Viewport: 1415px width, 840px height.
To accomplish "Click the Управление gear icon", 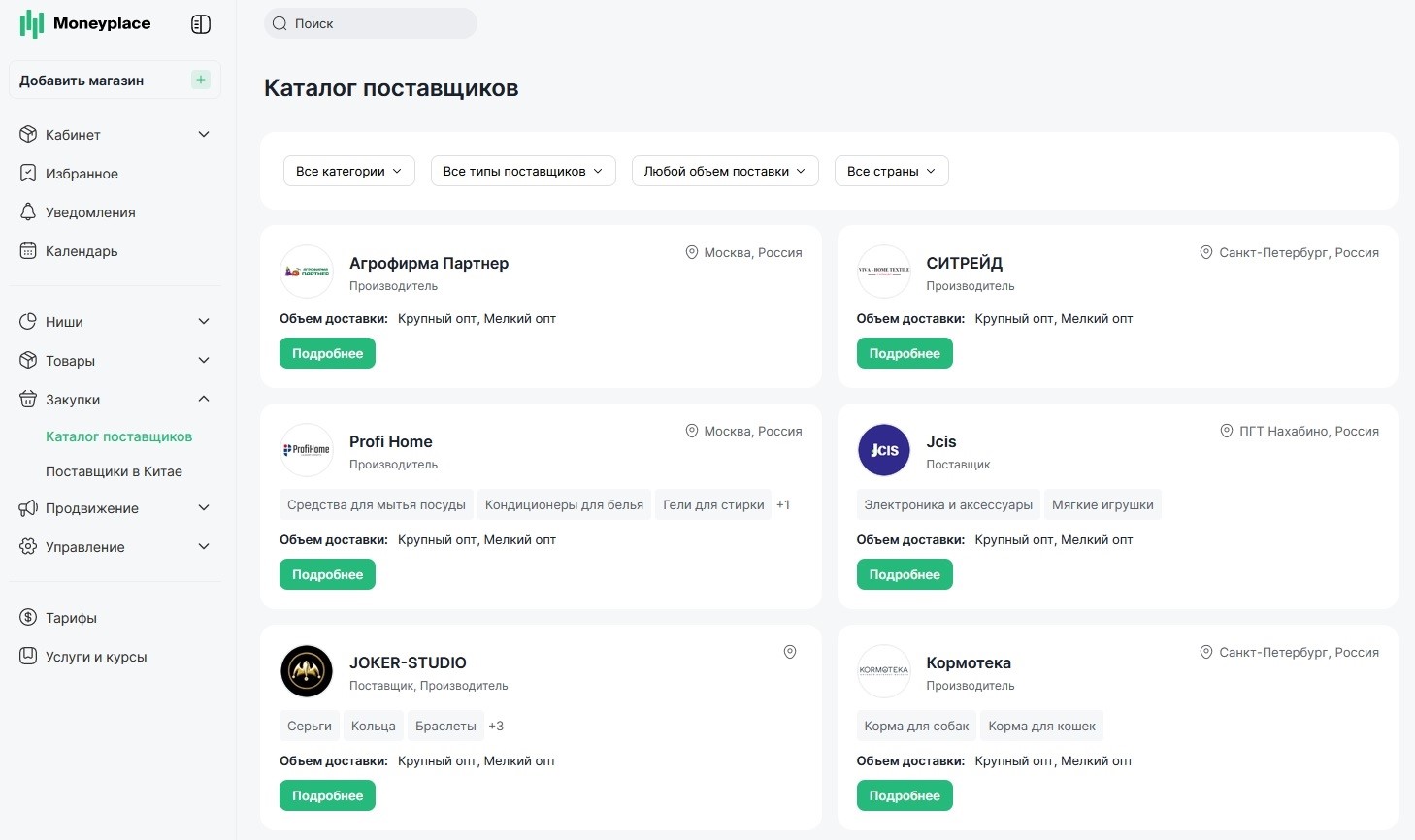I will [x=28, y=546].
